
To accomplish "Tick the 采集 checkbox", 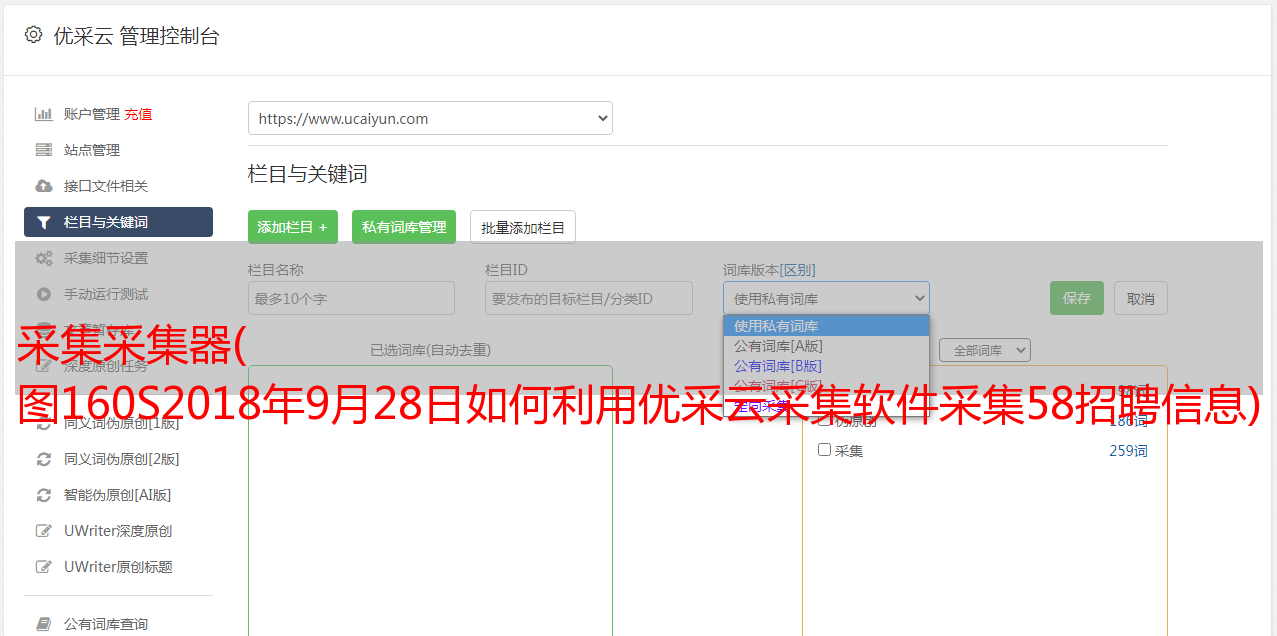I will click(825, 450).
